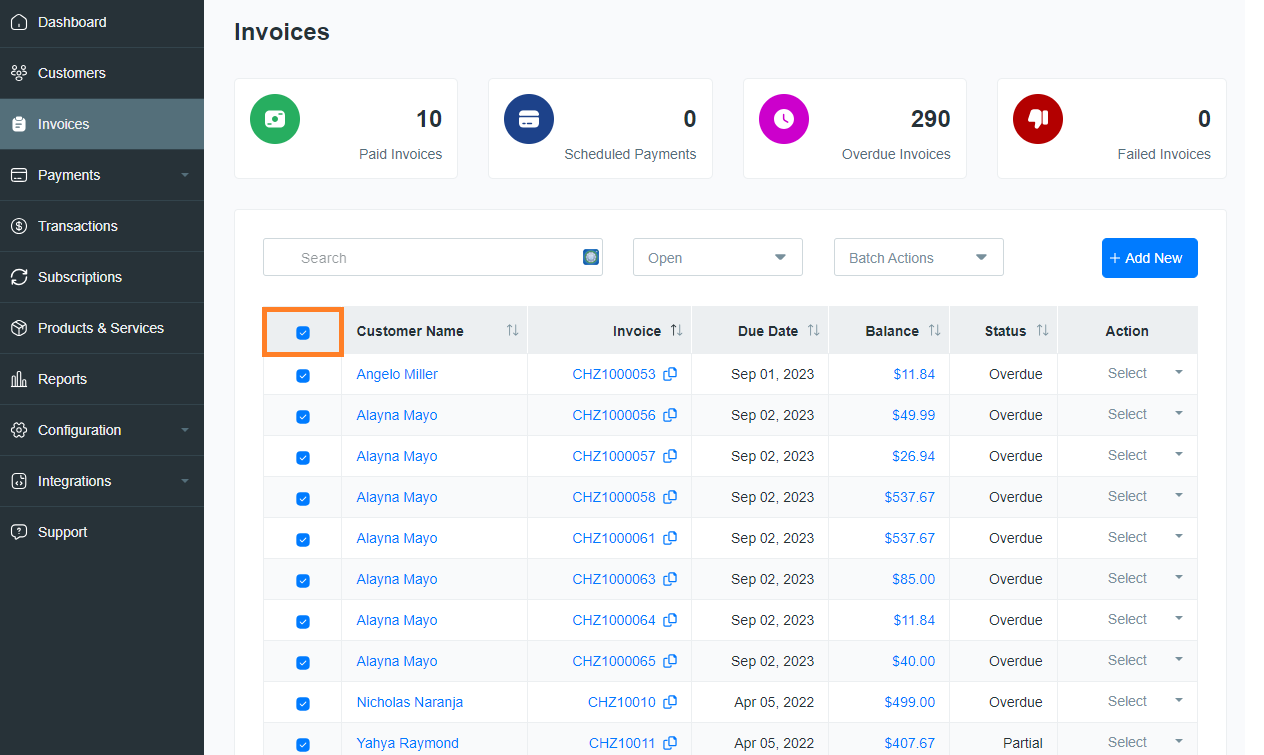The width and height of the screenshot is (1264, 755).
Task: Open balance link $499.00
Action: pos(910,702)
